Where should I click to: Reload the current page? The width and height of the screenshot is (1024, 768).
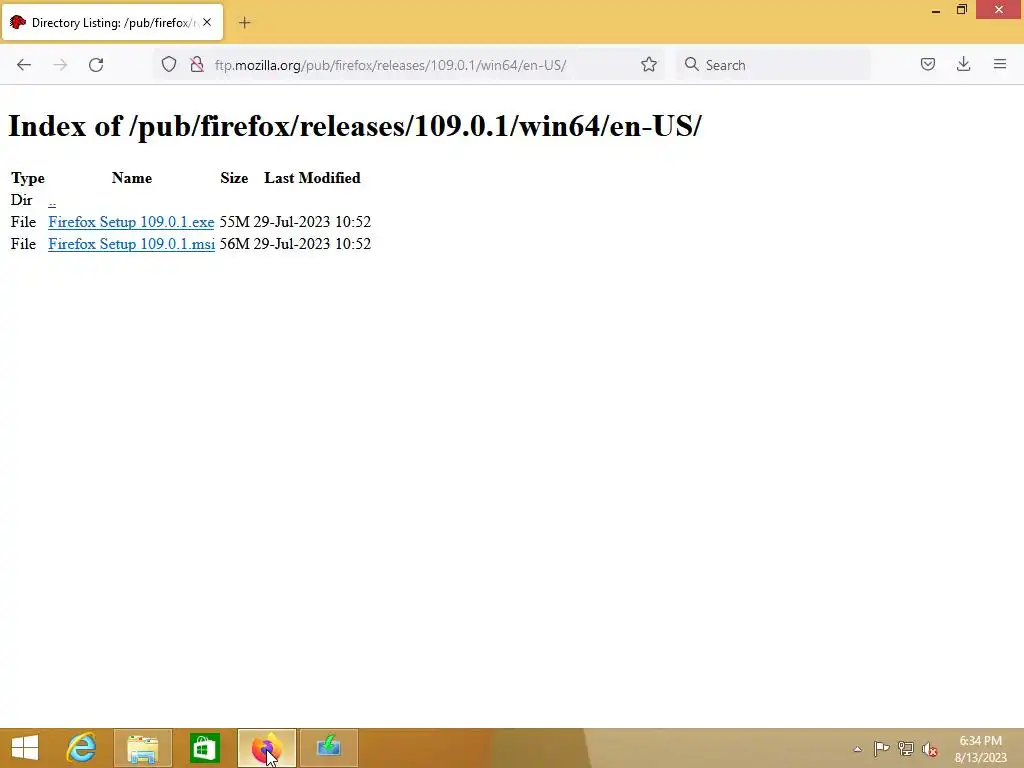point(96,65)
